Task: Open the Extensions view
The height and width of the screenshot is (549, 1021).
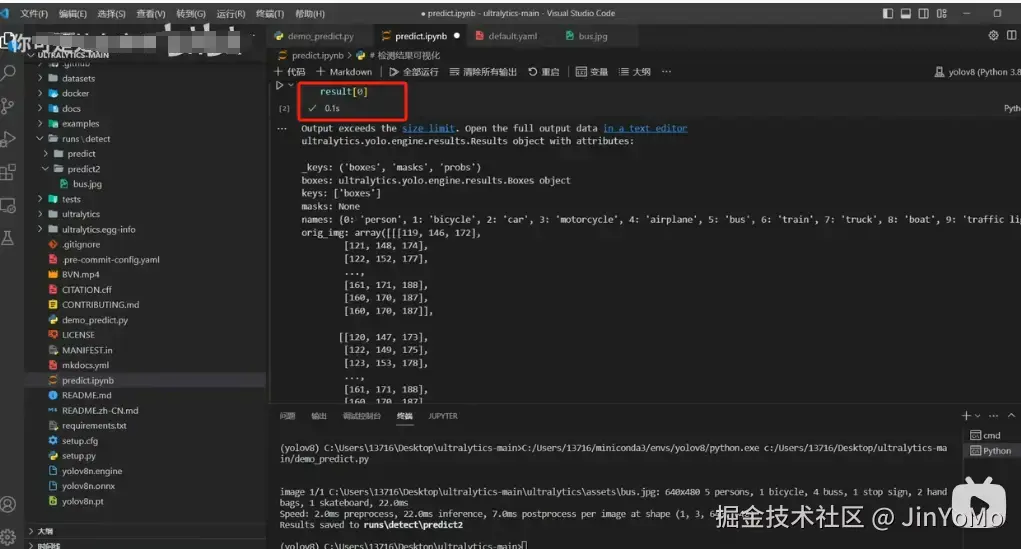Action: (8, 172)
